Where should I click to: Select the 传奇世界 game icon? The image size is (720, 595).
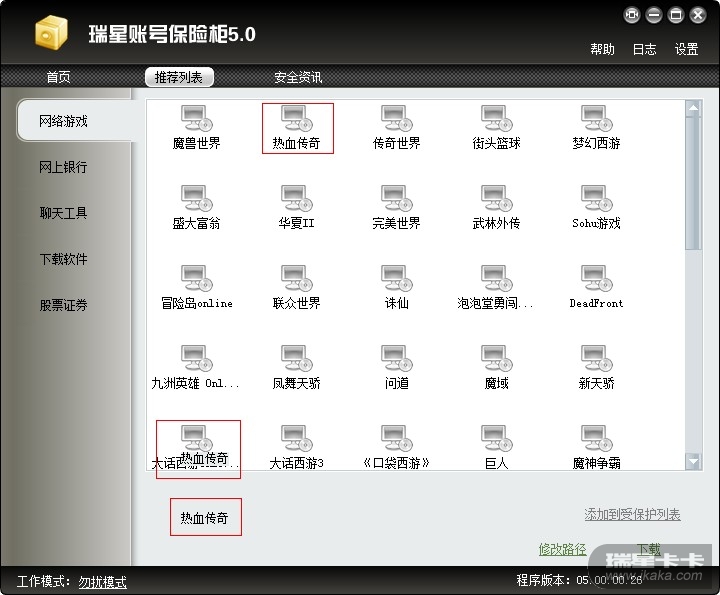click(397, 128)
